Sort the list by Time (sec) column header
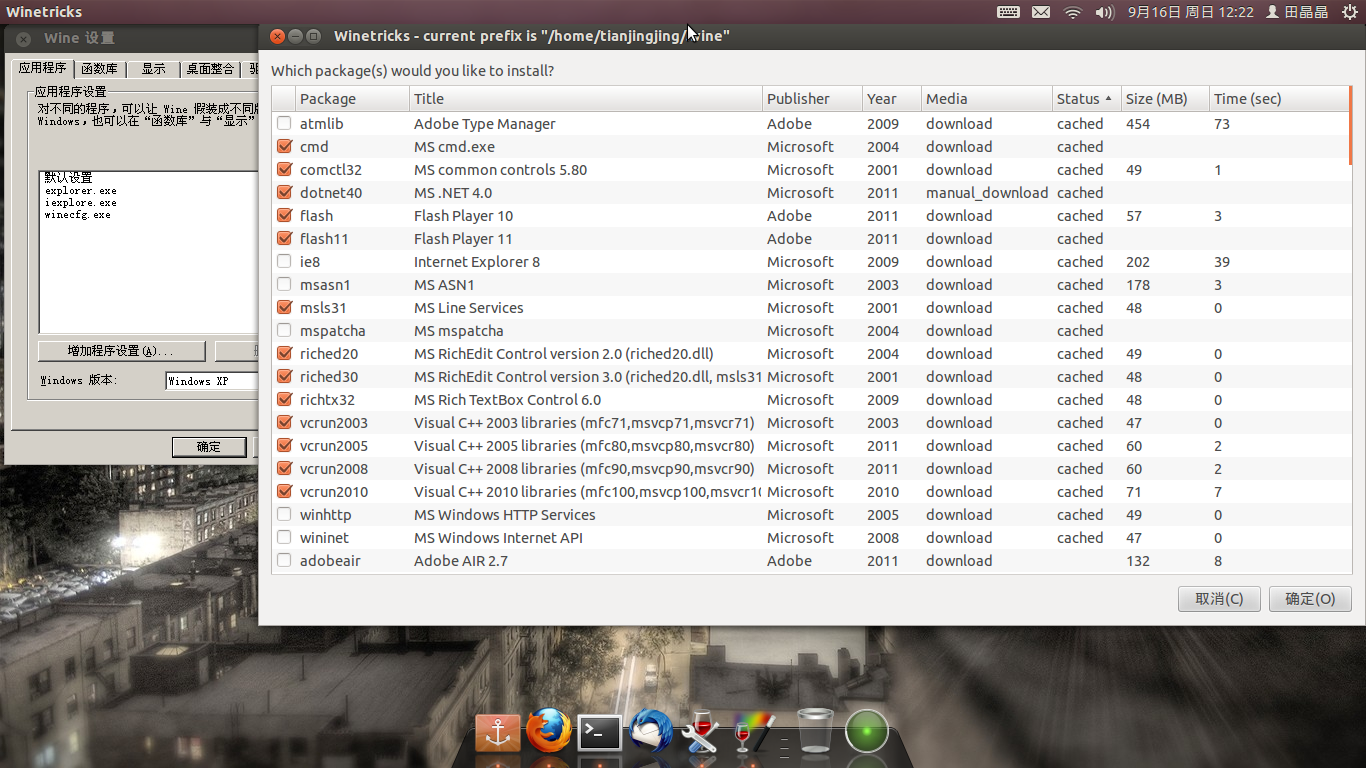Viewport: 1366px width, 768px height. coord(1279,99)
